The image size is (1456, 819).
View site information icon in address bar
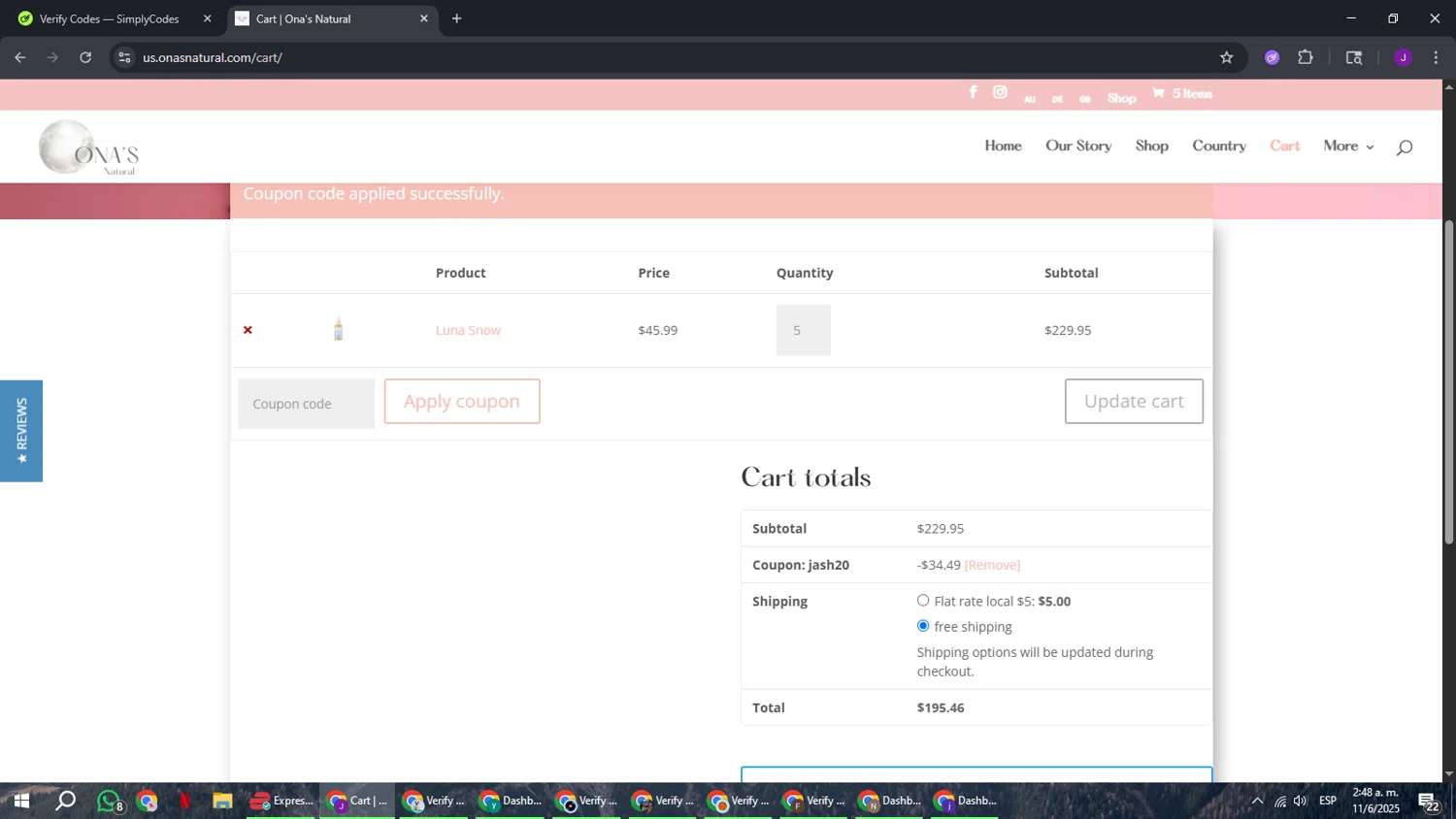[124, 57]
